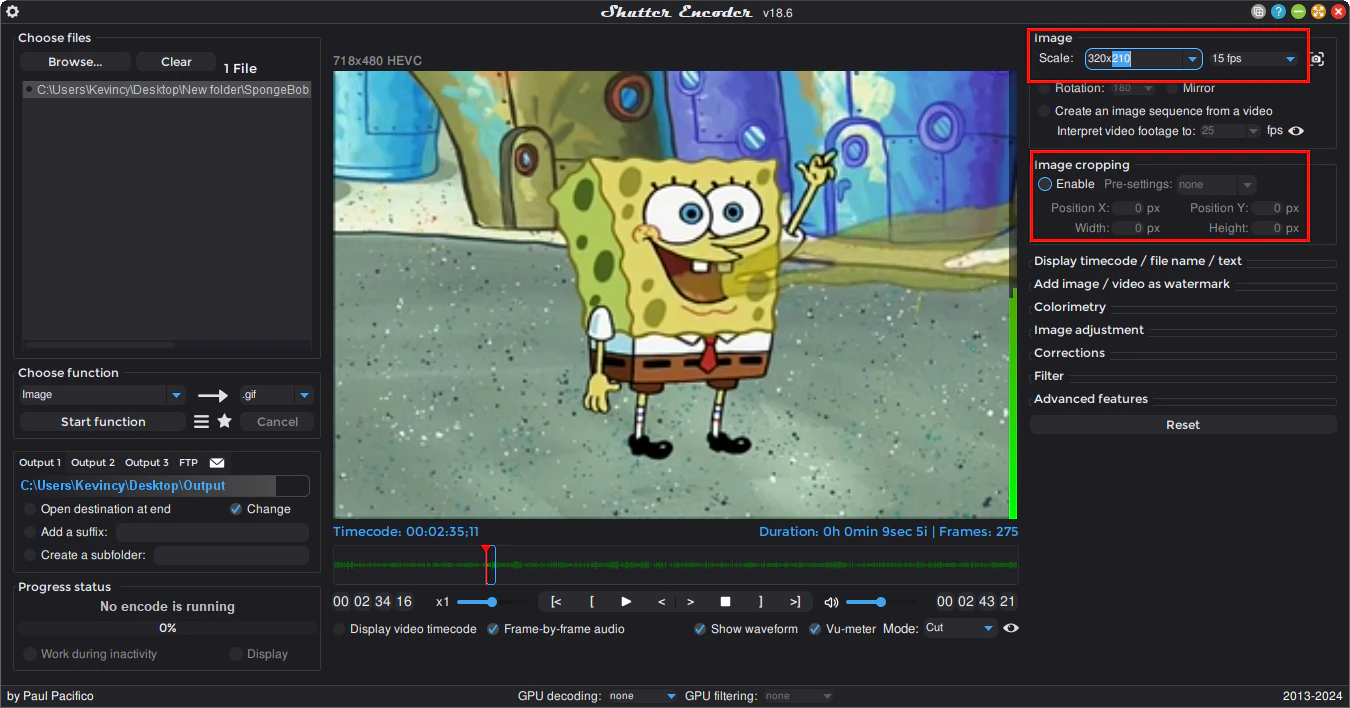Viewport: 1350px width, 708px height.
Task: Enable the Rotation option
Action: point(1045,88)
